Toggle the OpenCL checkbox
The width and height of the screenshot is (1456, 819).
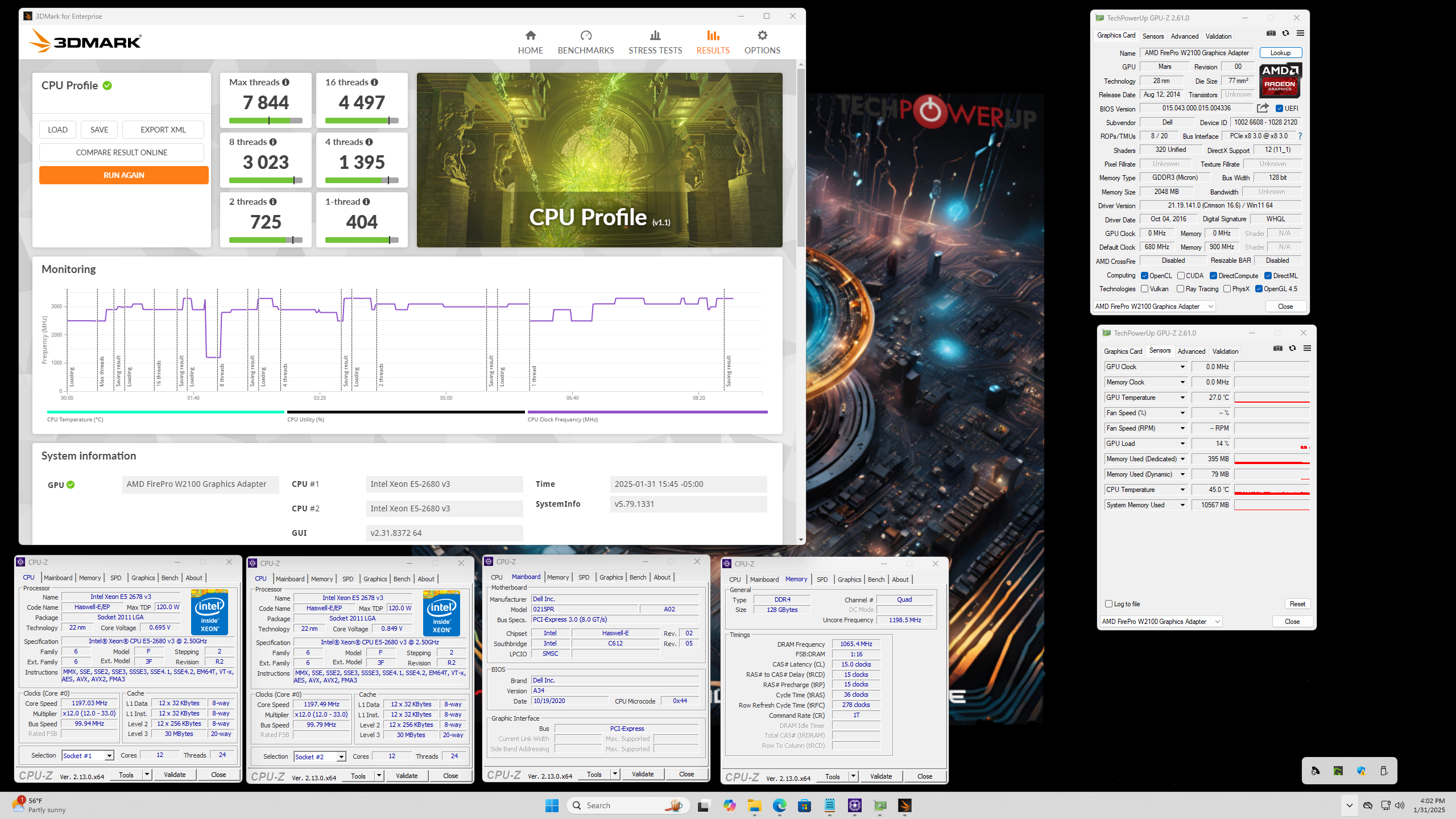point(1144,276)
